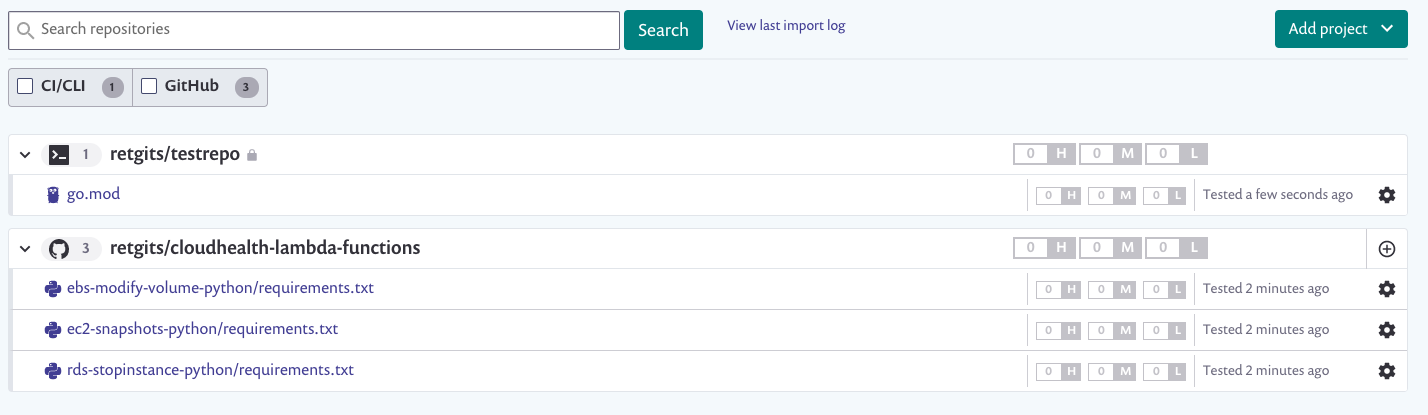Click high severity badge for cloudhealth-lambda-functions group

[x=1044, y=248]
